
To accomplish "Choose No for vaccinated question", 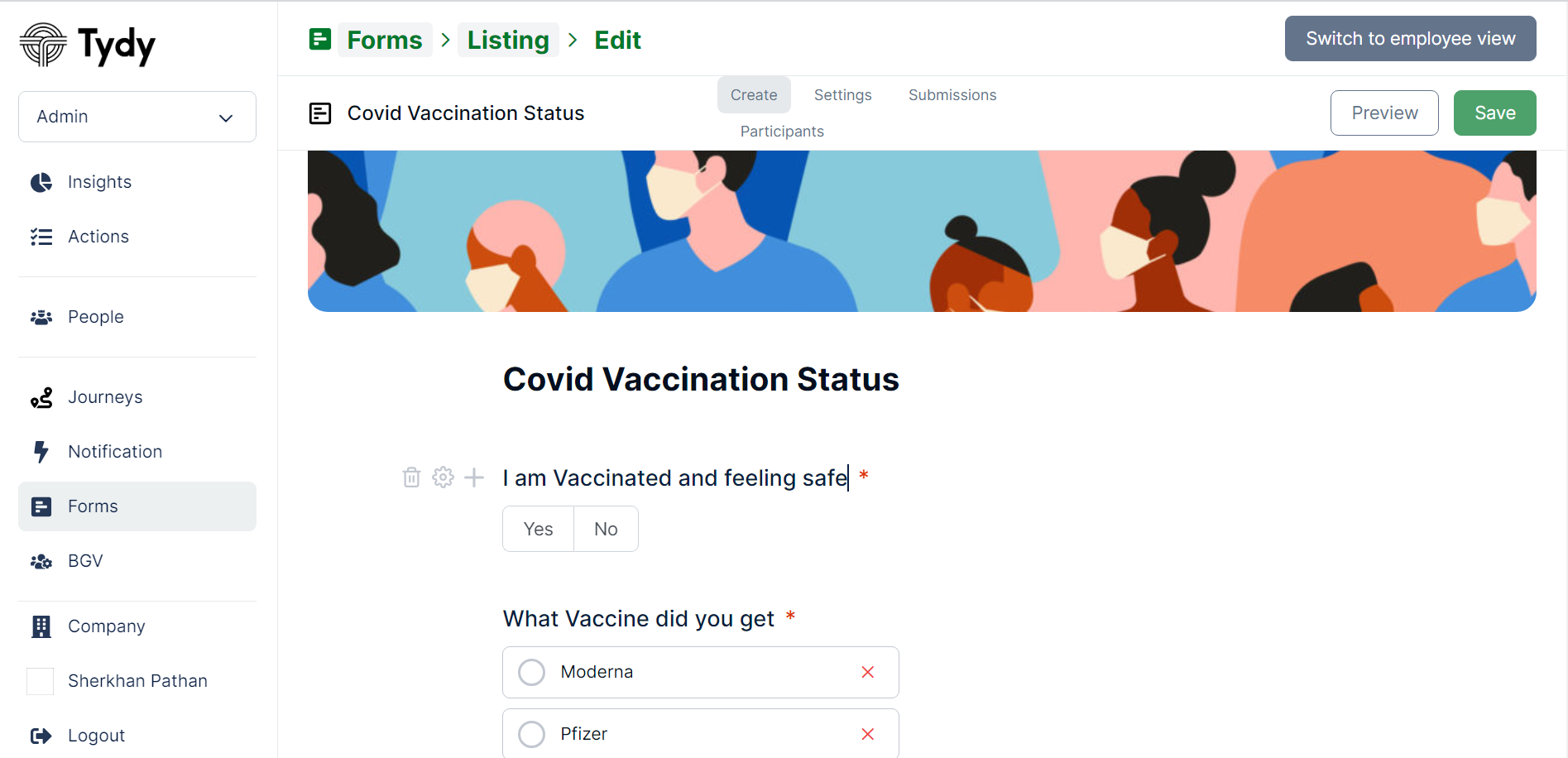I will pos(606,529).
